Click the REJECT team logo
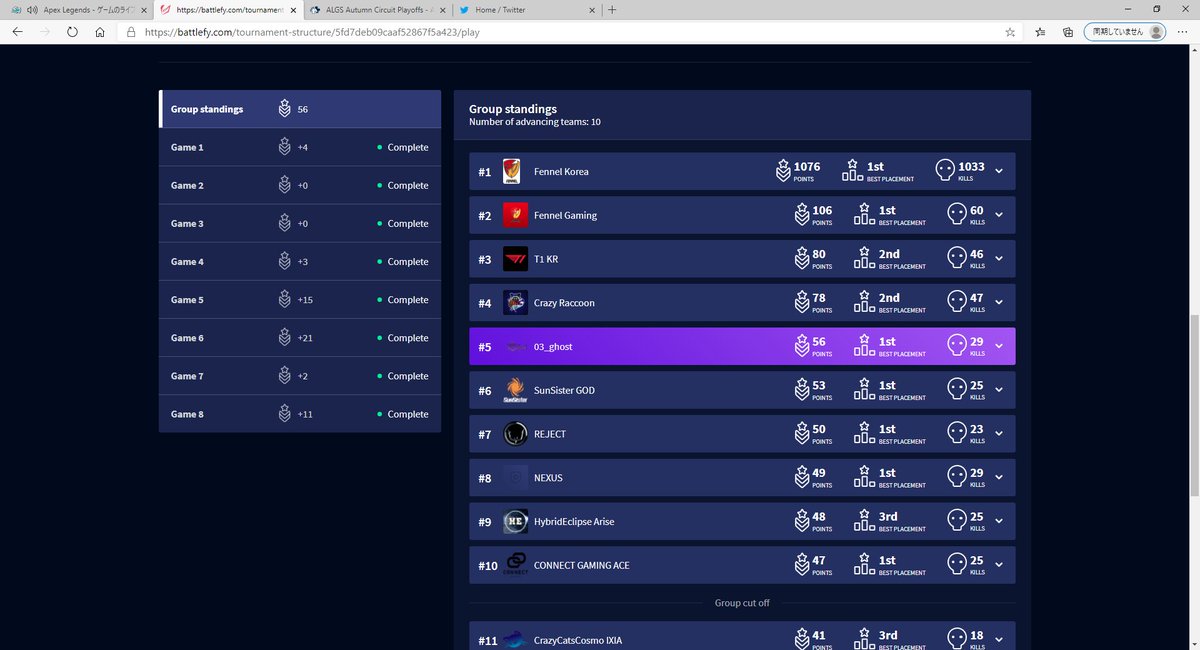 pos(515,434)
